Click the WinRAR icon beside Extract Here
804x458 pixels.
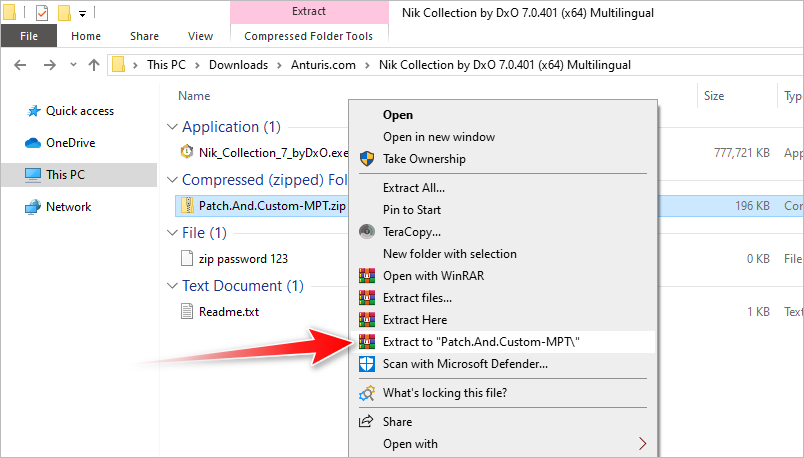[x=366, y=319]
